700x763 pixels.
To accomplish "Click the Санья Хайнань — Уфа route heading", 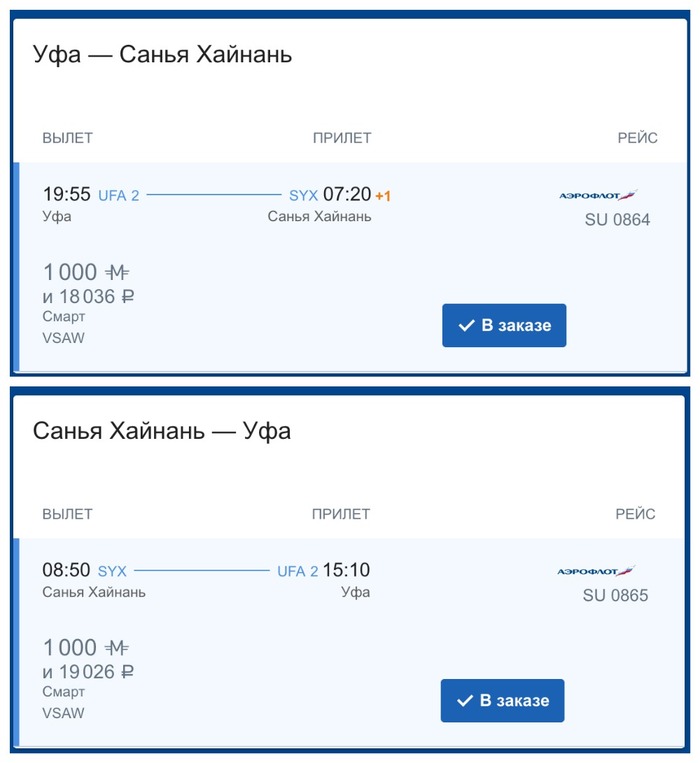I will [162, 431].
